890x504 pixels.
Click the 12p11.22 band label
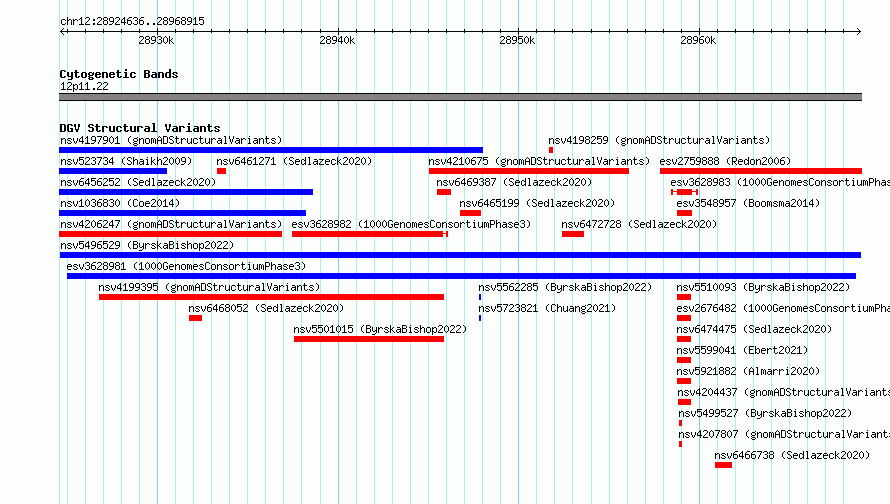[x=84, y=86]
